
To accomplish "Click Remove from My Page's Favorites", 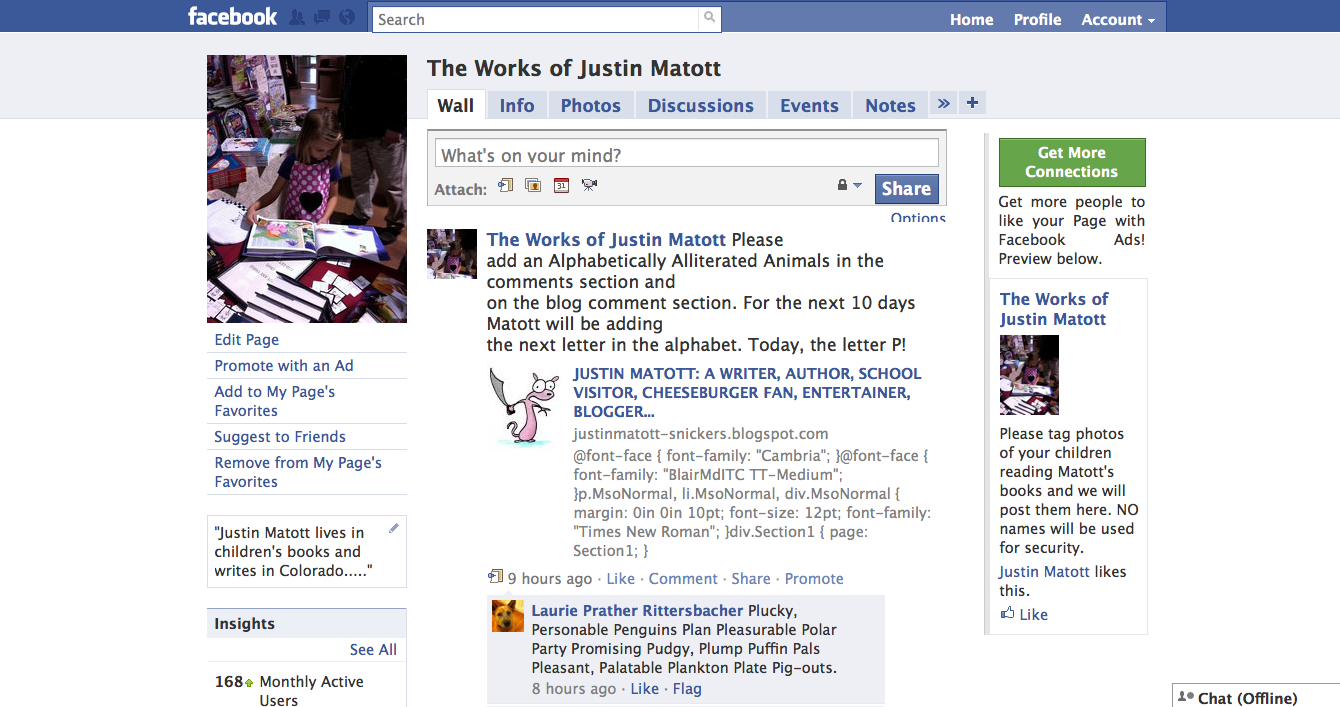I will pyautogui.click(x=298, y=472).
